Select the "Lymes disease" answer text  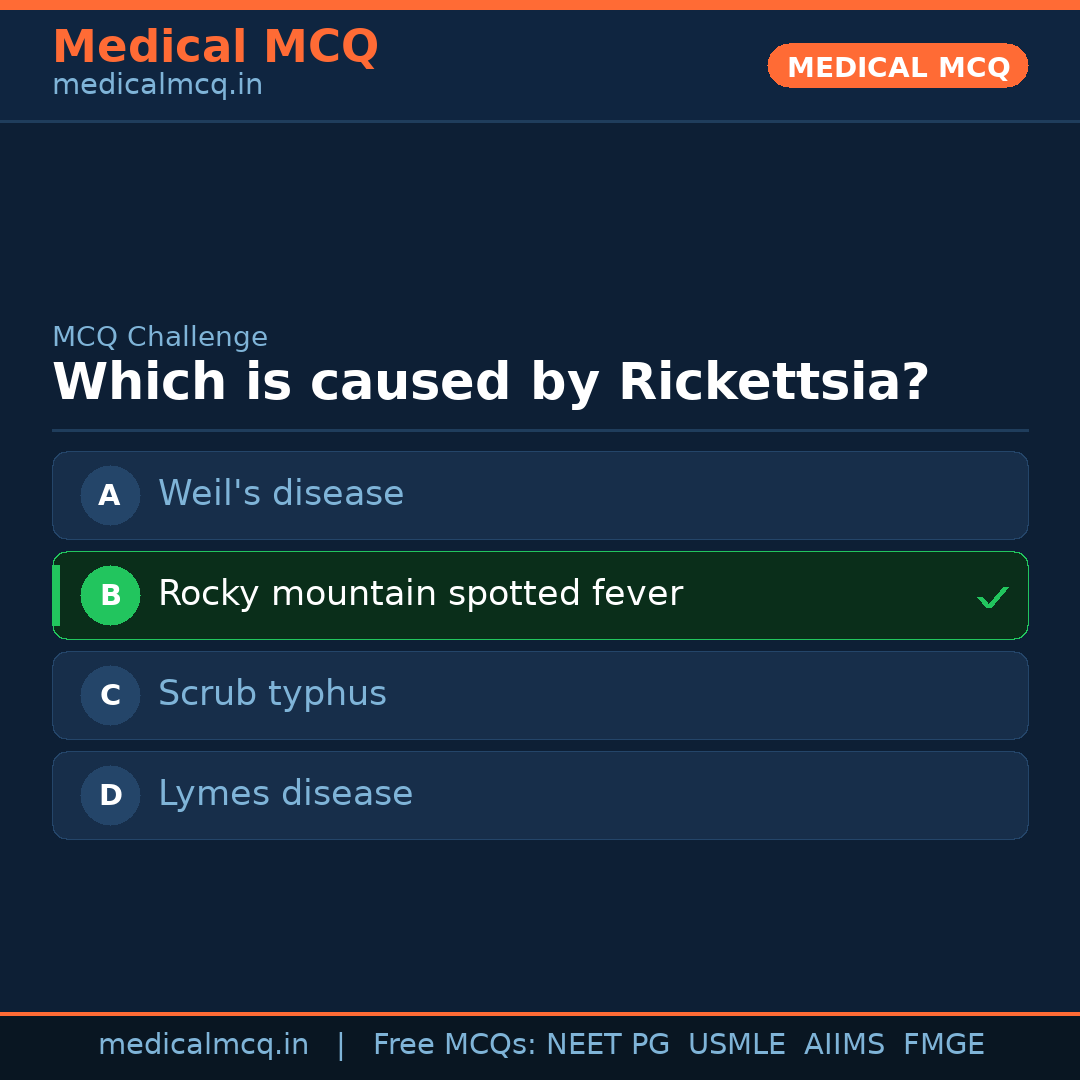pos(285,794)
